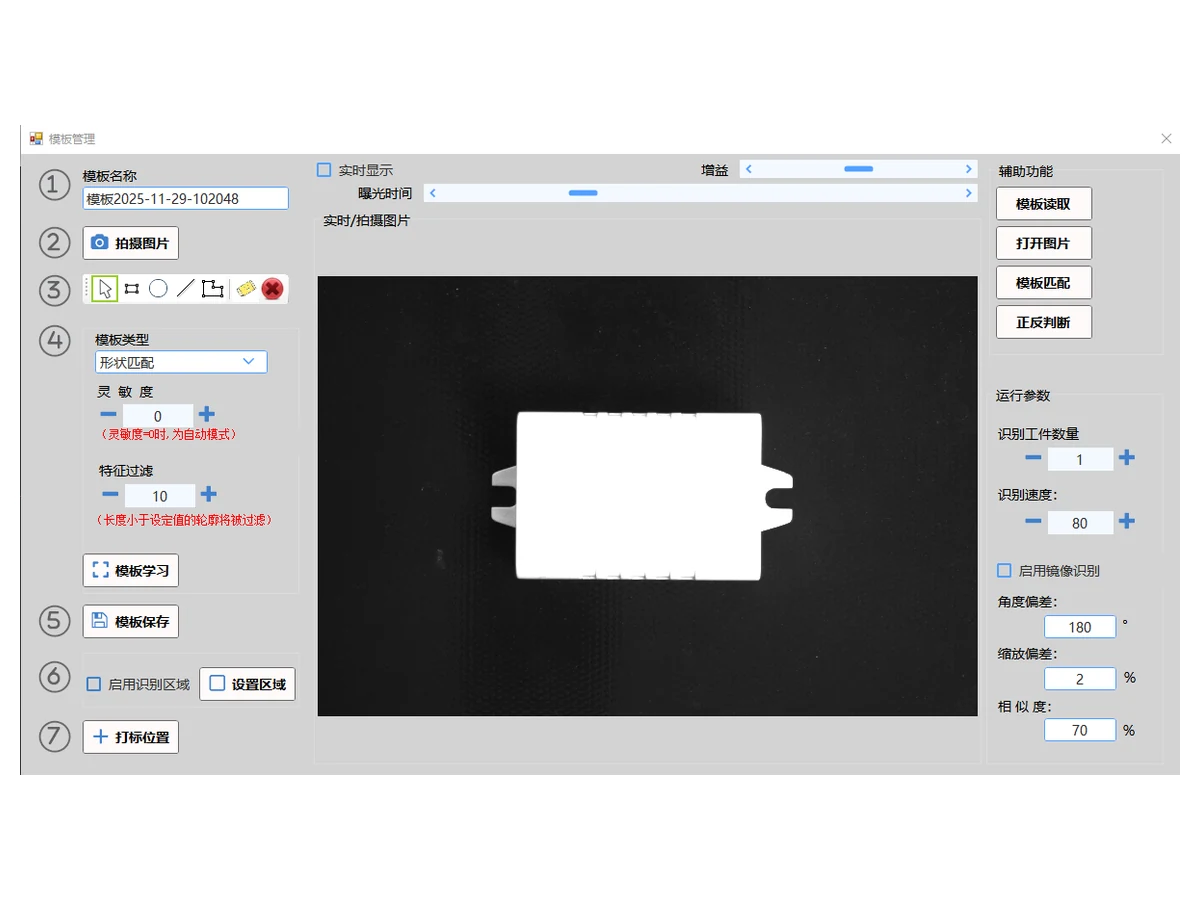Decrease 特征过滤 with the minus icon
Image resolution: width=1200 pixels, height=900 pixels.
click(110, 494)
